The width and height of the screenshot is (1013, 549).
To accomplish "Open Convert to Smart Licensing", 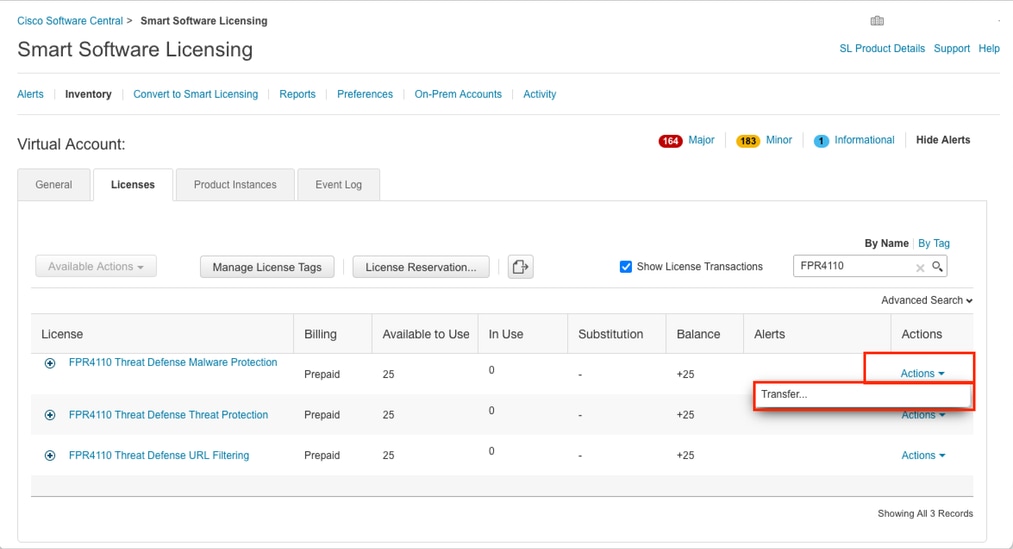I will click(x=195, y=94).
